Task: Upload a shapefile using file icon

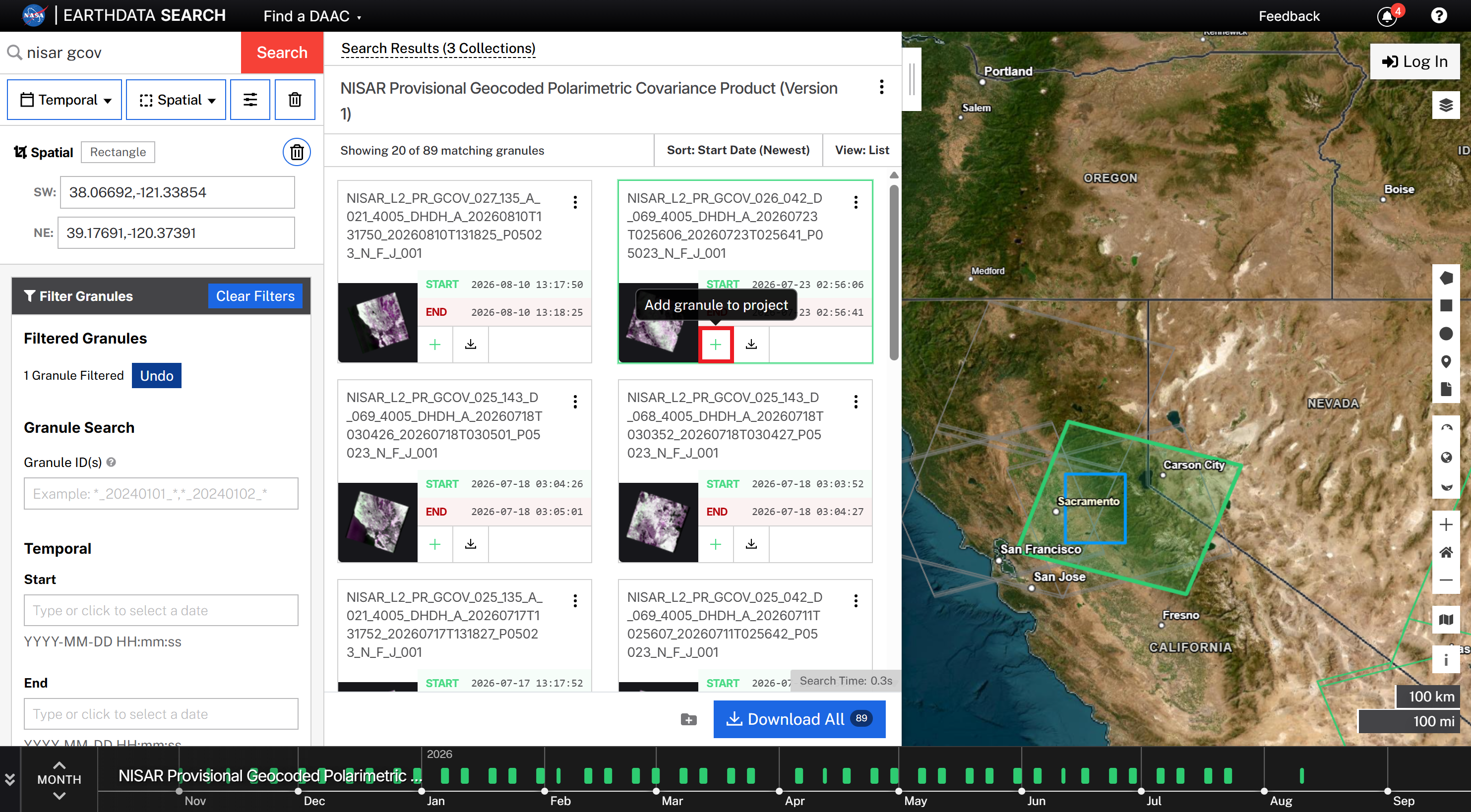Action: (x=1446, y=390)
